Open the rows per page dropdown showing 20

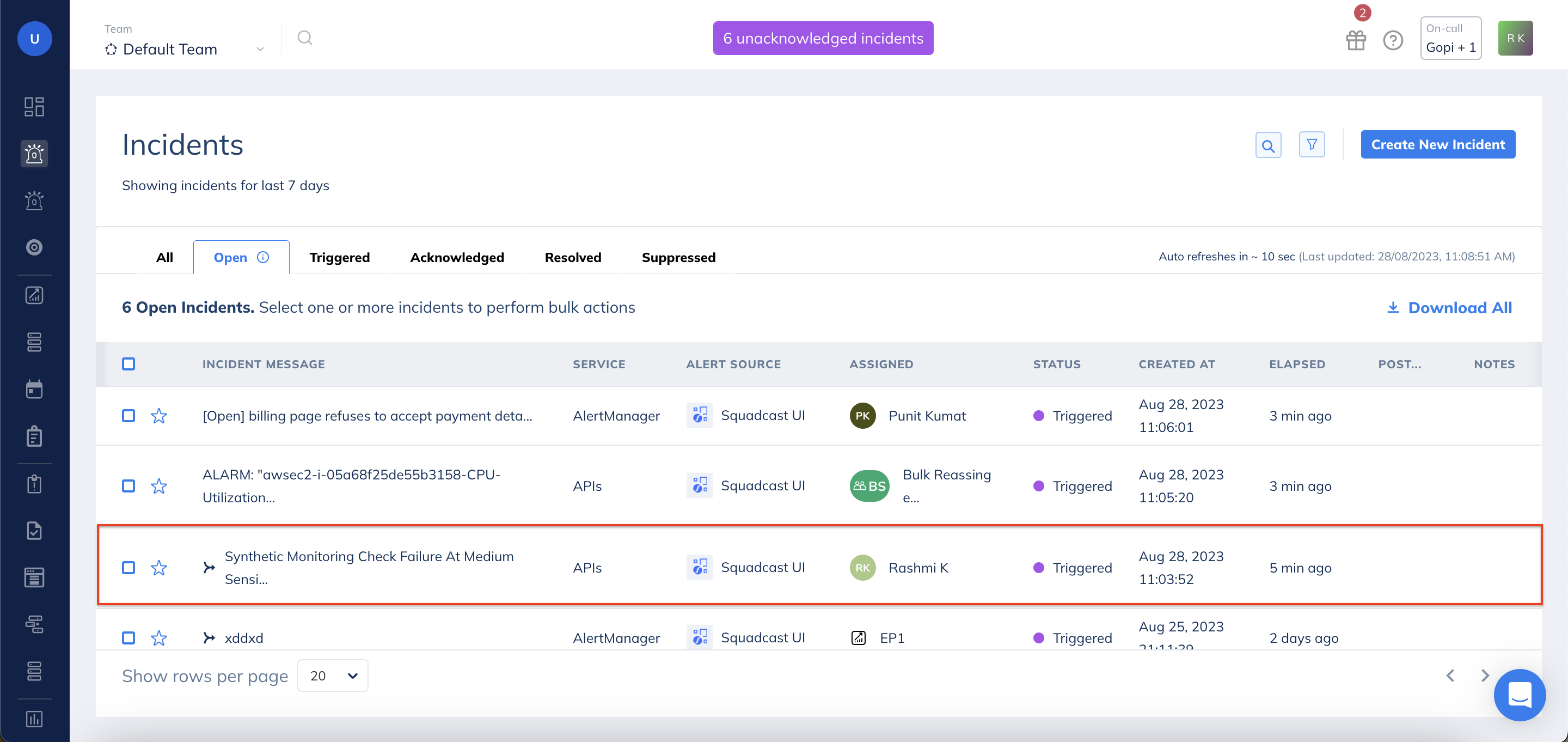[x=332, y=676]
